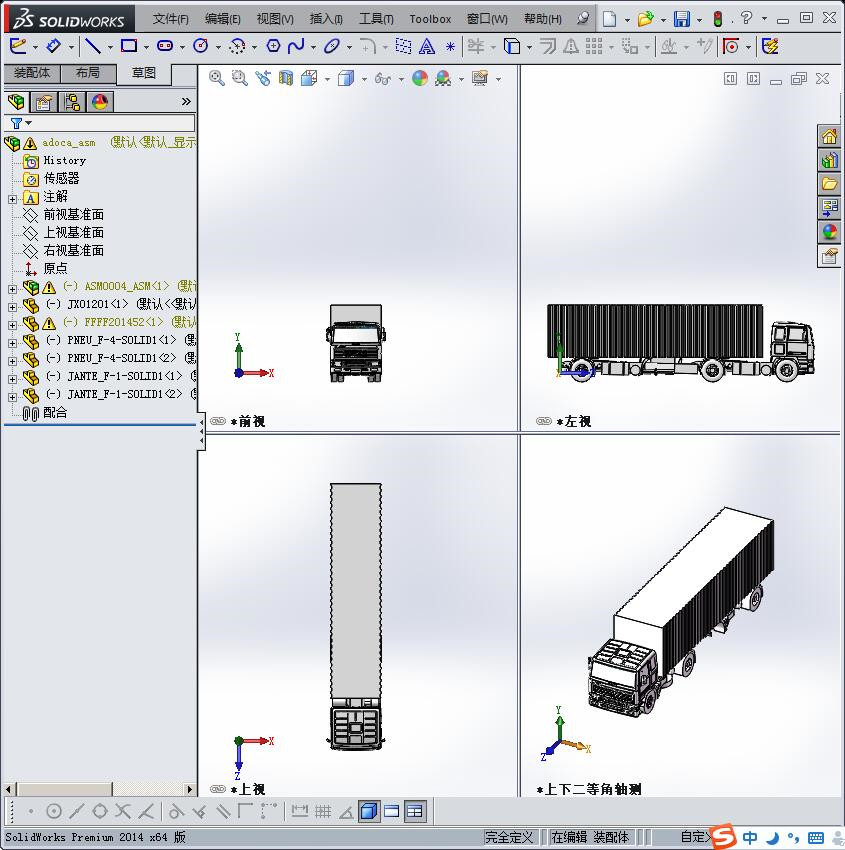Viewport: 845px width, 850px height.
Task: Click Zoom to Fit icon
Action: click(217, 79)
